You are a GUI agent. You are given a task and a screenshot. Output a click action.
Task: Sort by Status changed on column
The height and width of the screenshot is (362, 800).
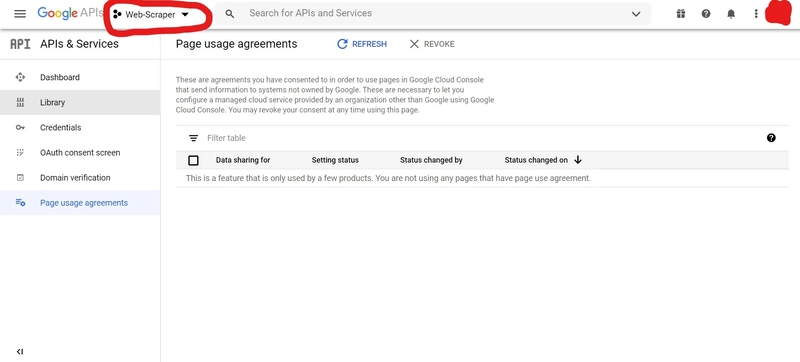[x=536, y=160]
